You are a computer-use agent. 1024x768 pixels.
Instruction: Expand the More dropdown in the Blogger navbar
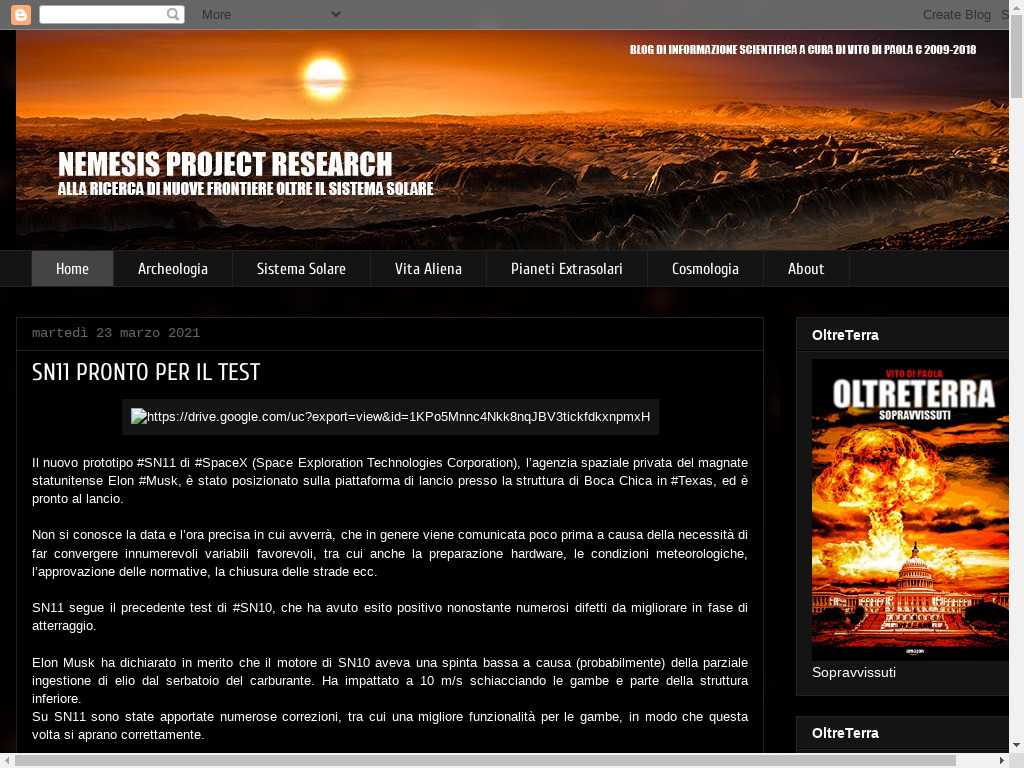click(x=270, y=14)
